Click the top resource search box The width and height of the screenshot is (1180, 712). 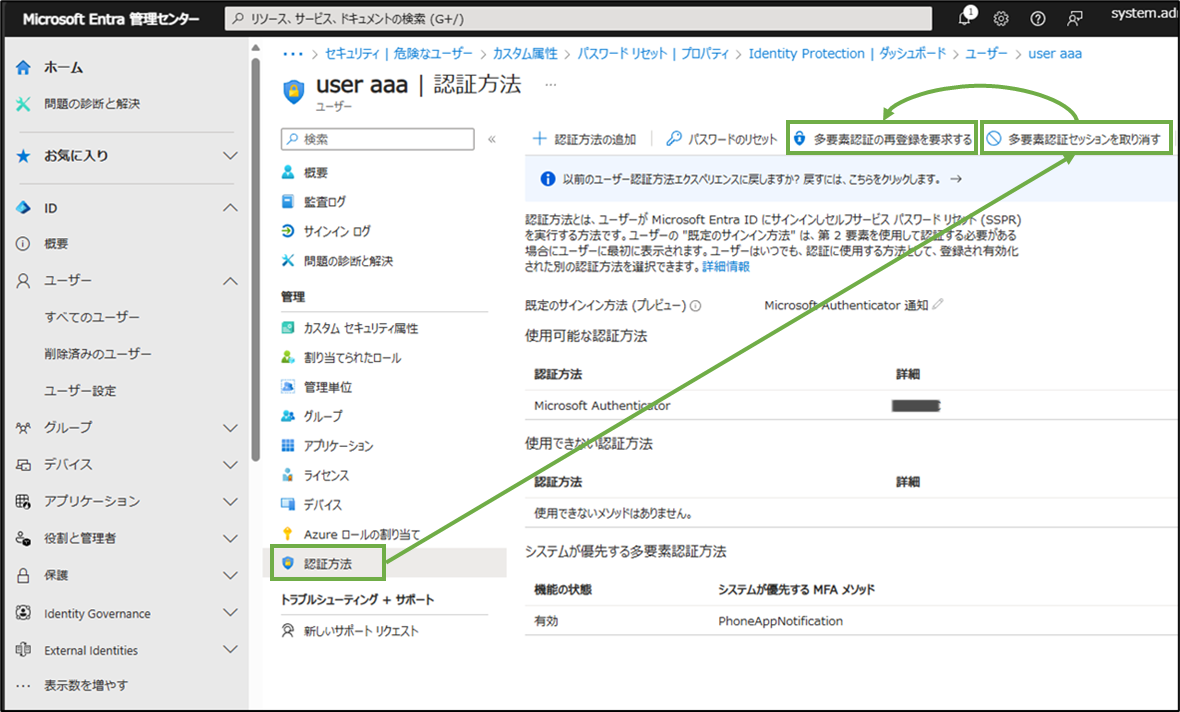coord(578,19)
